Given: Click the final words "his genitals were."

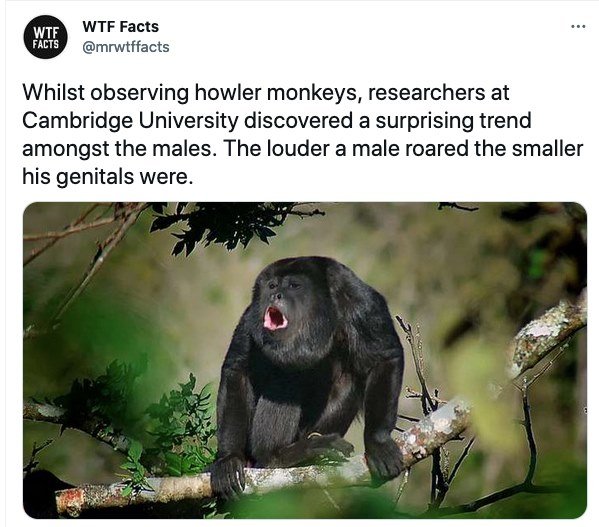Looking at the screenshot, I should click(x=108, y=176).
